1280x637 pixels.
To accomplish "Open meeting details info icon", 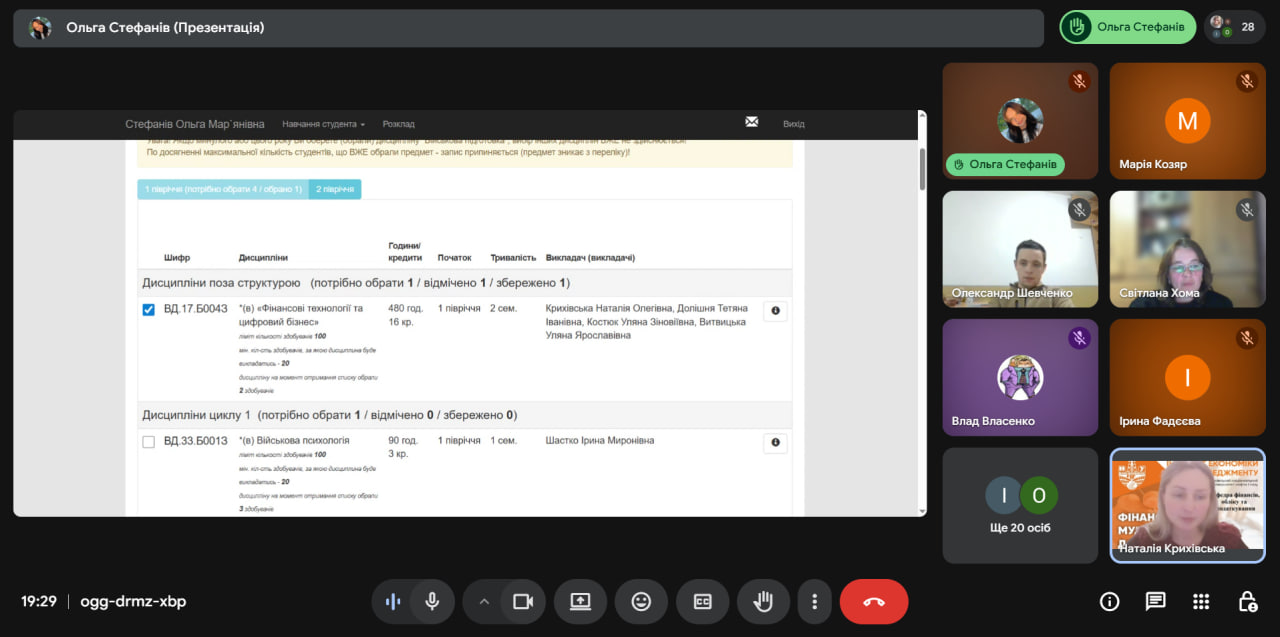I will tap(1109, 601).
